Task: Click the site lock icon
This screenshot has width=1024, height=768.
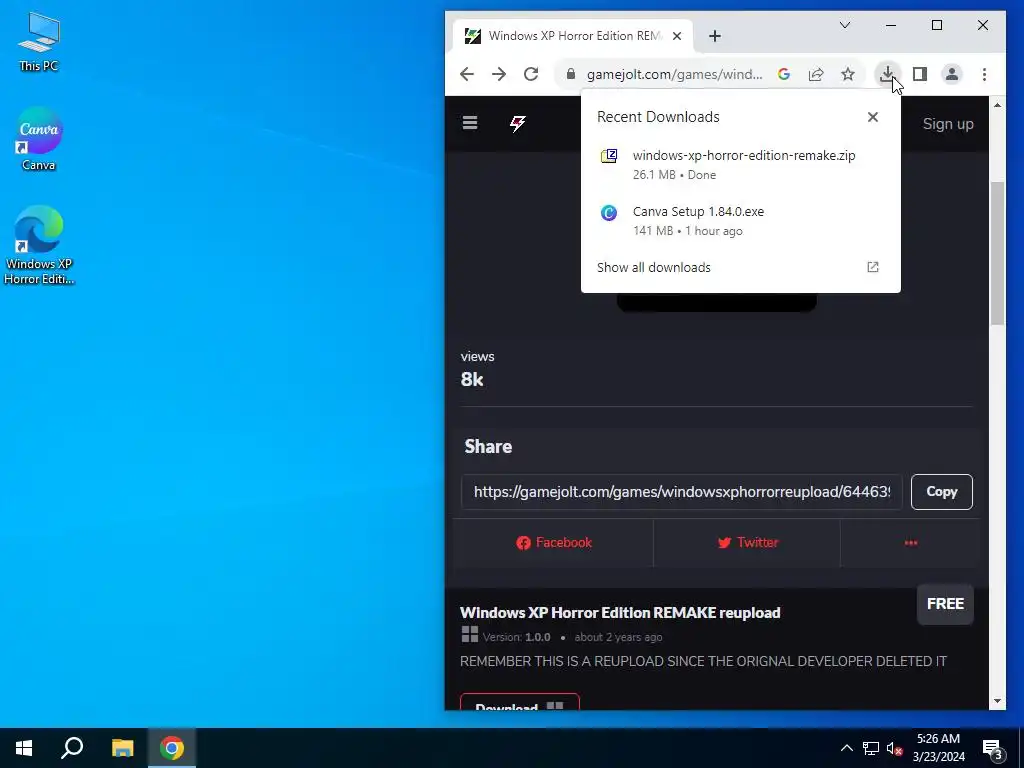Action: coord(571,74)
